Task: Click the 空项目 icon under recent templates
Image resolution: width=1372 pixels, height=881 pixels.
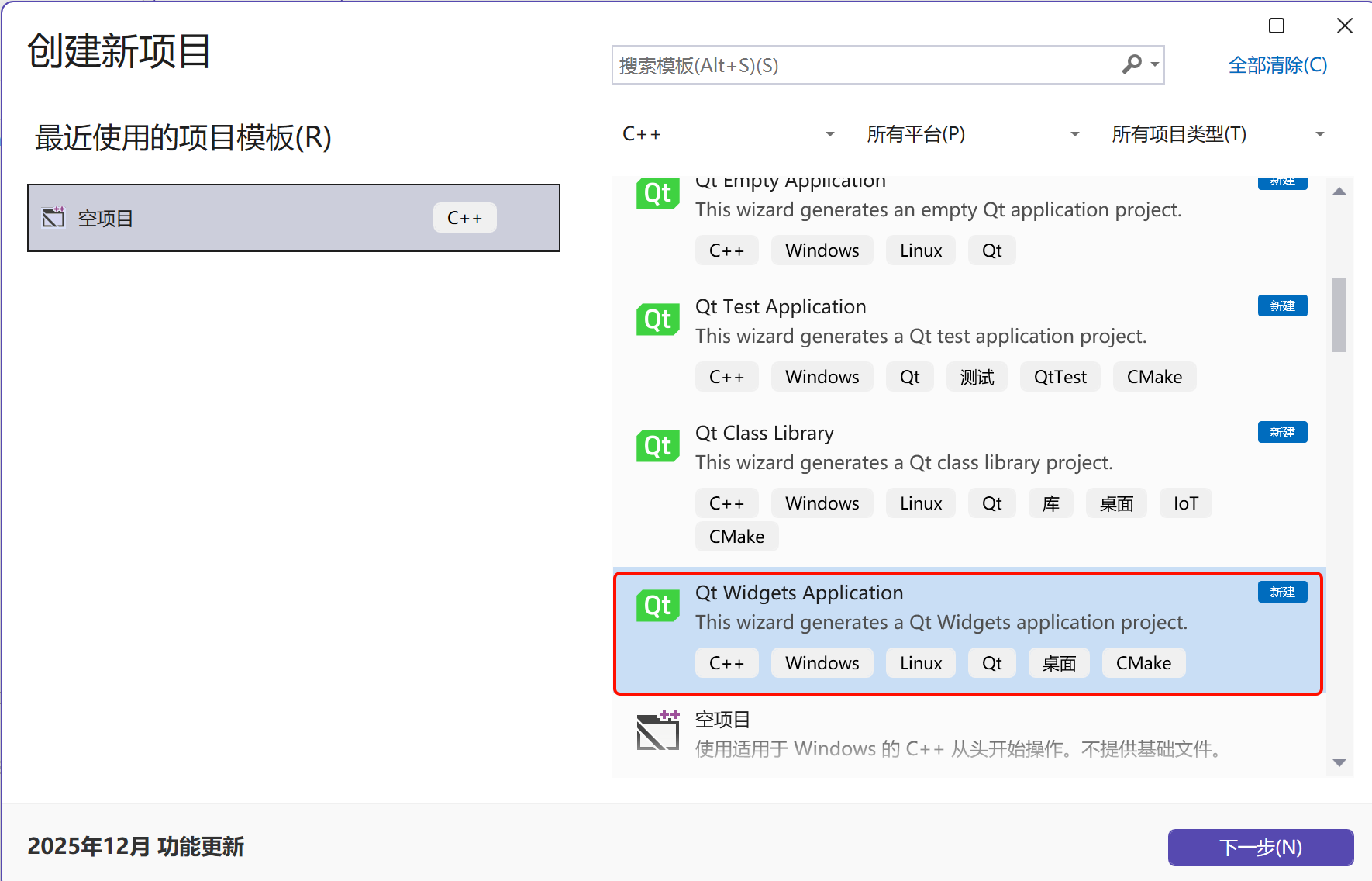Action: 53,217
